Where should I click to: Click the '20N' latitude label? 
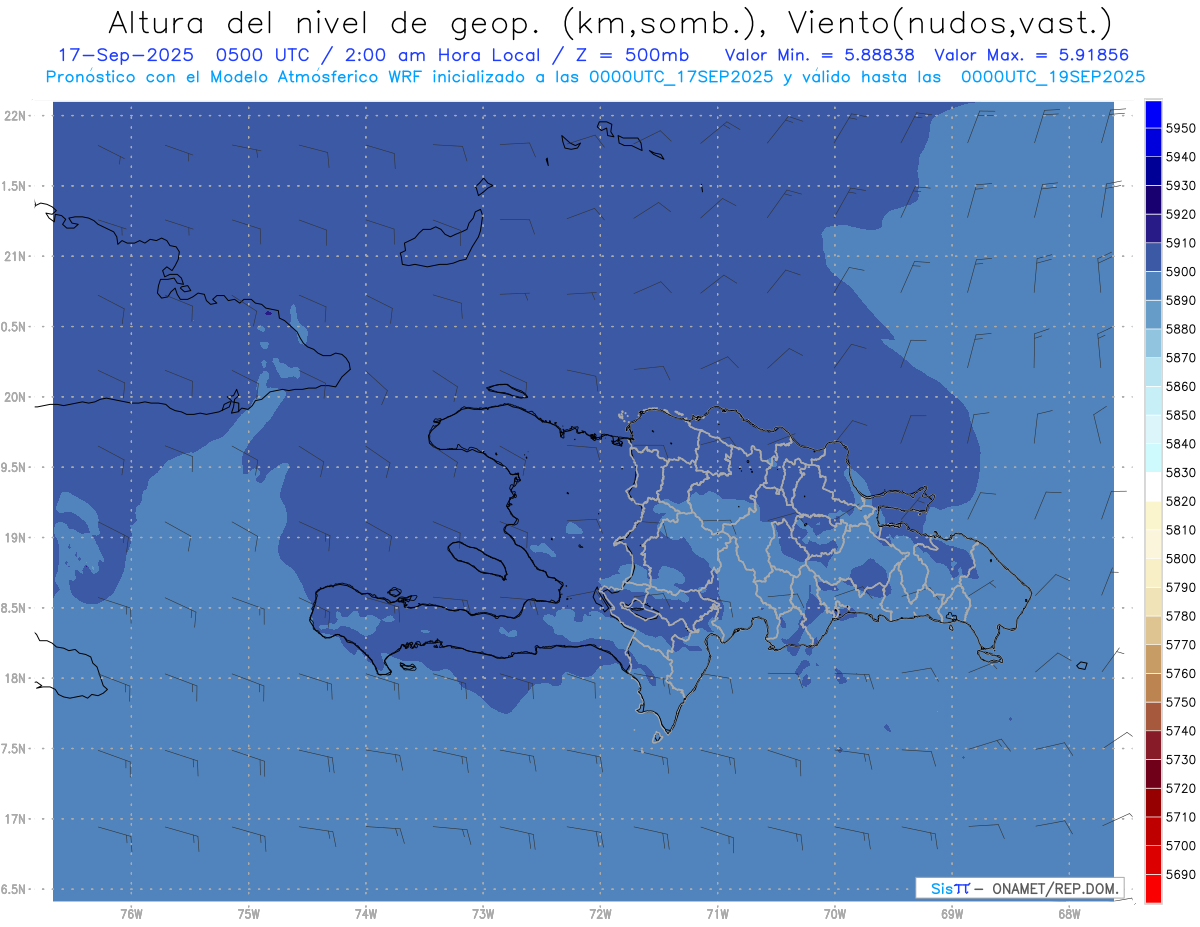(x=16, y=397)
